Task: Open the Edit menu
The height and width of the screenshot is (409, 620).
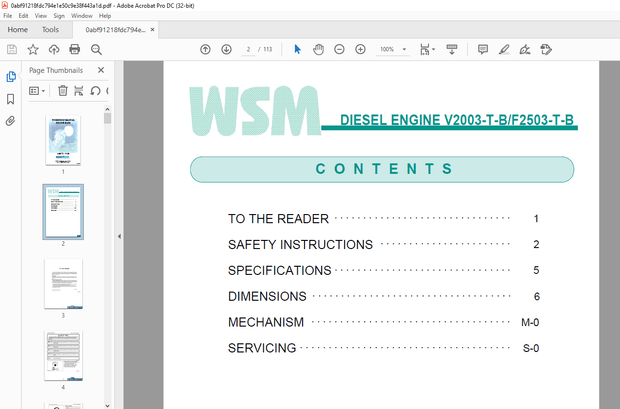Action: point(23,16)
